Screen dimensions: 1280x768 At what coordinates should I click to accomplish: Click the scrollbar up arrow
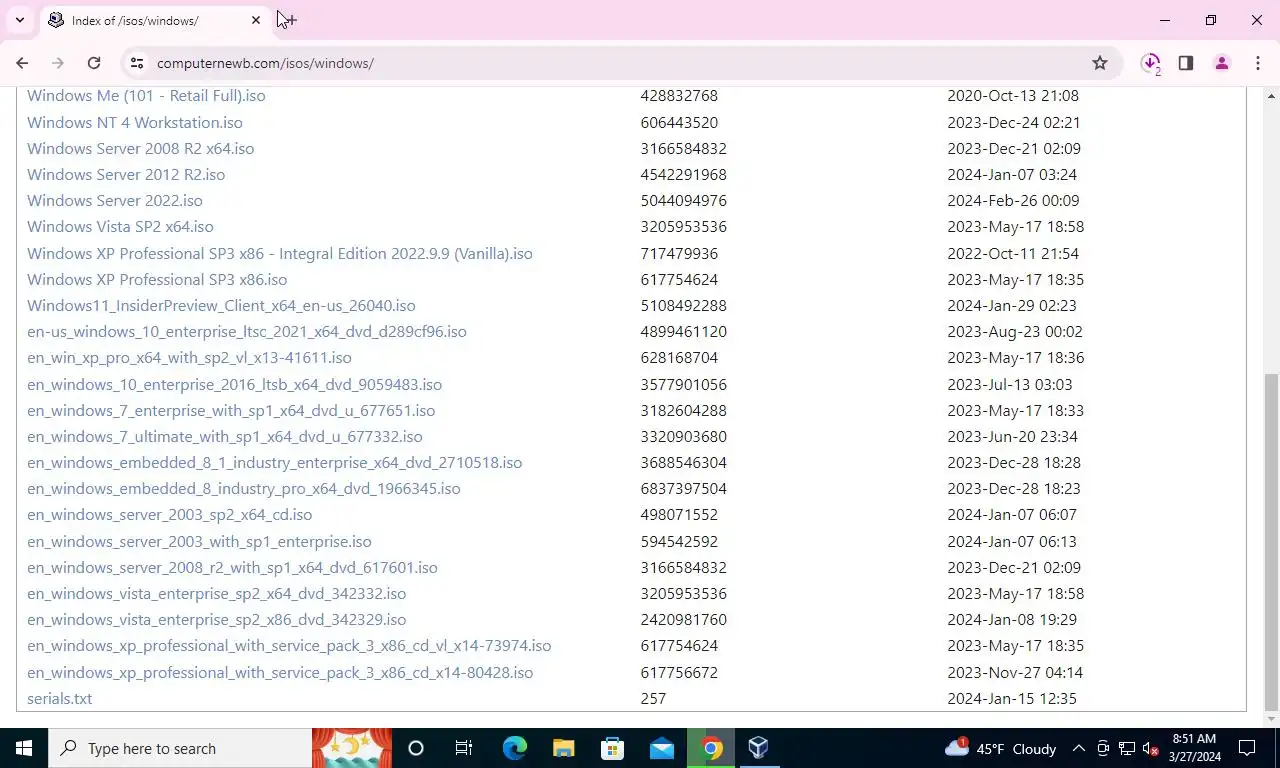tap(1271, 96)
